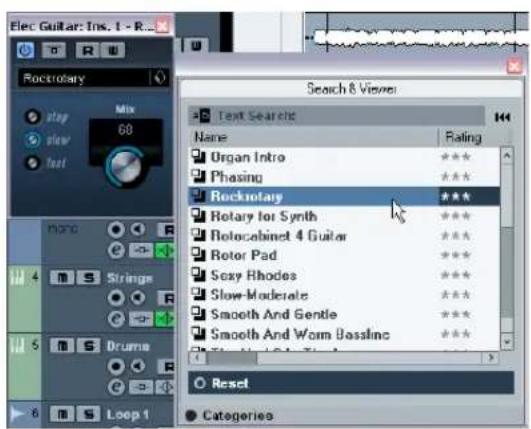
Task: Open channel settings (e) for mono track
Action: tap(116, 251)
